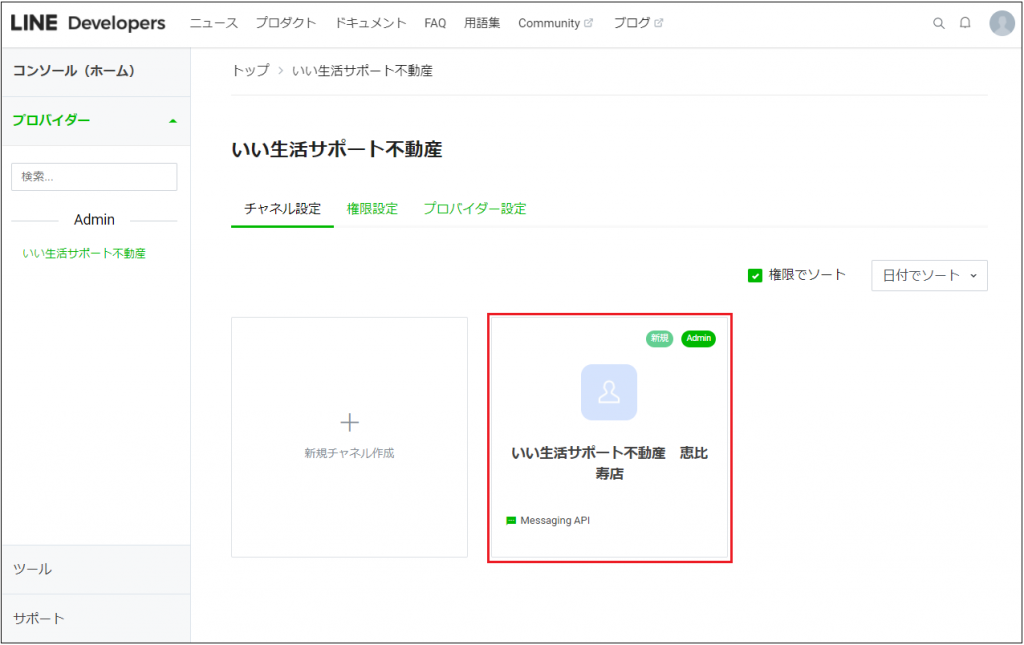Open the 用語集 menu item
The width and height of the screenshot is (1024, 645).
click(482, 23)
